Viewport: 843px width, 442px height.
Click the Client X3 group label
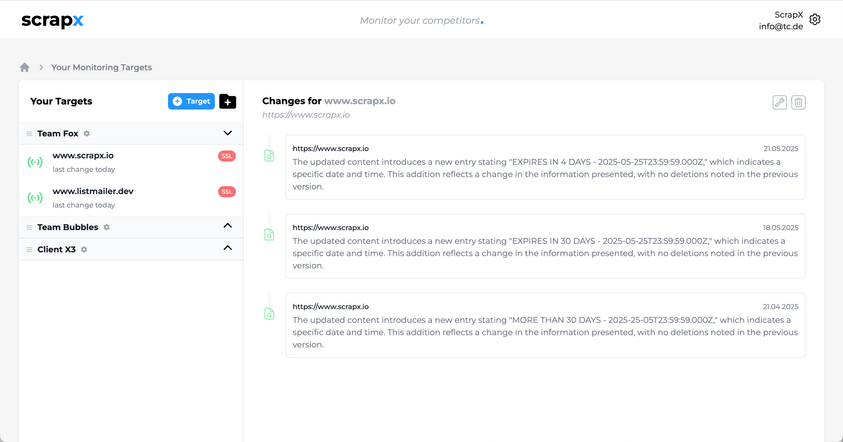click(x=56, y=249)
